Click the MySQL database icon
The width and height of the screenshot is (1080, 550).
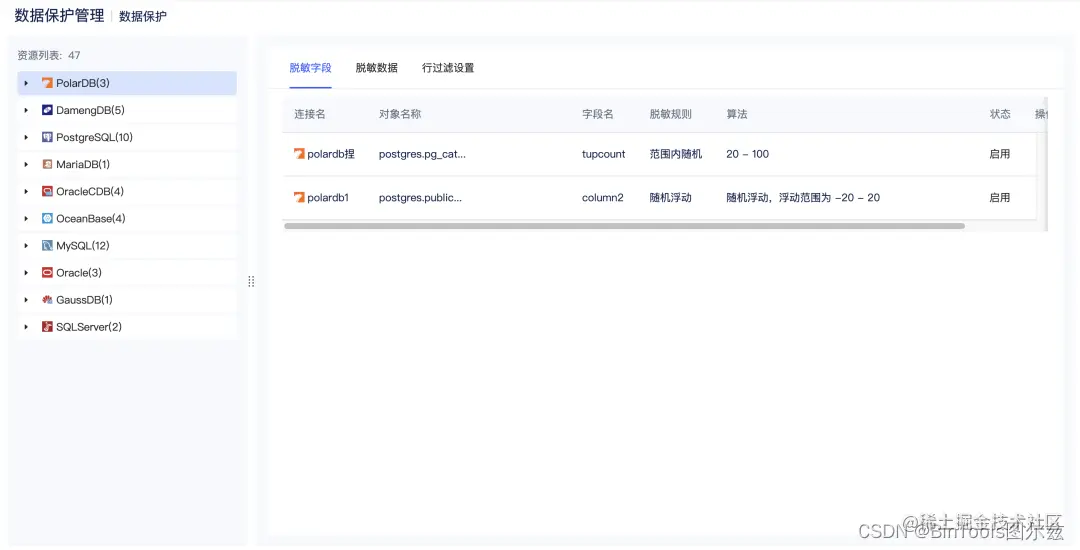click(x=47, y=246)
